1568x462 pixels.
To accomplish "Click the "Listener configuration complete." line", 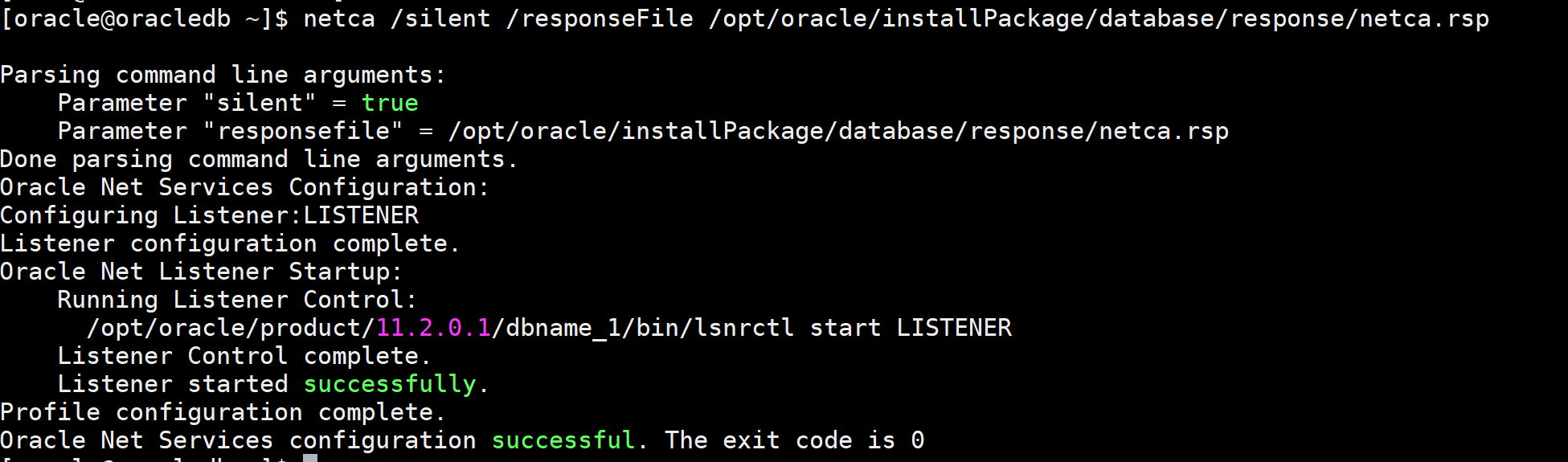I will coord(230,243).
